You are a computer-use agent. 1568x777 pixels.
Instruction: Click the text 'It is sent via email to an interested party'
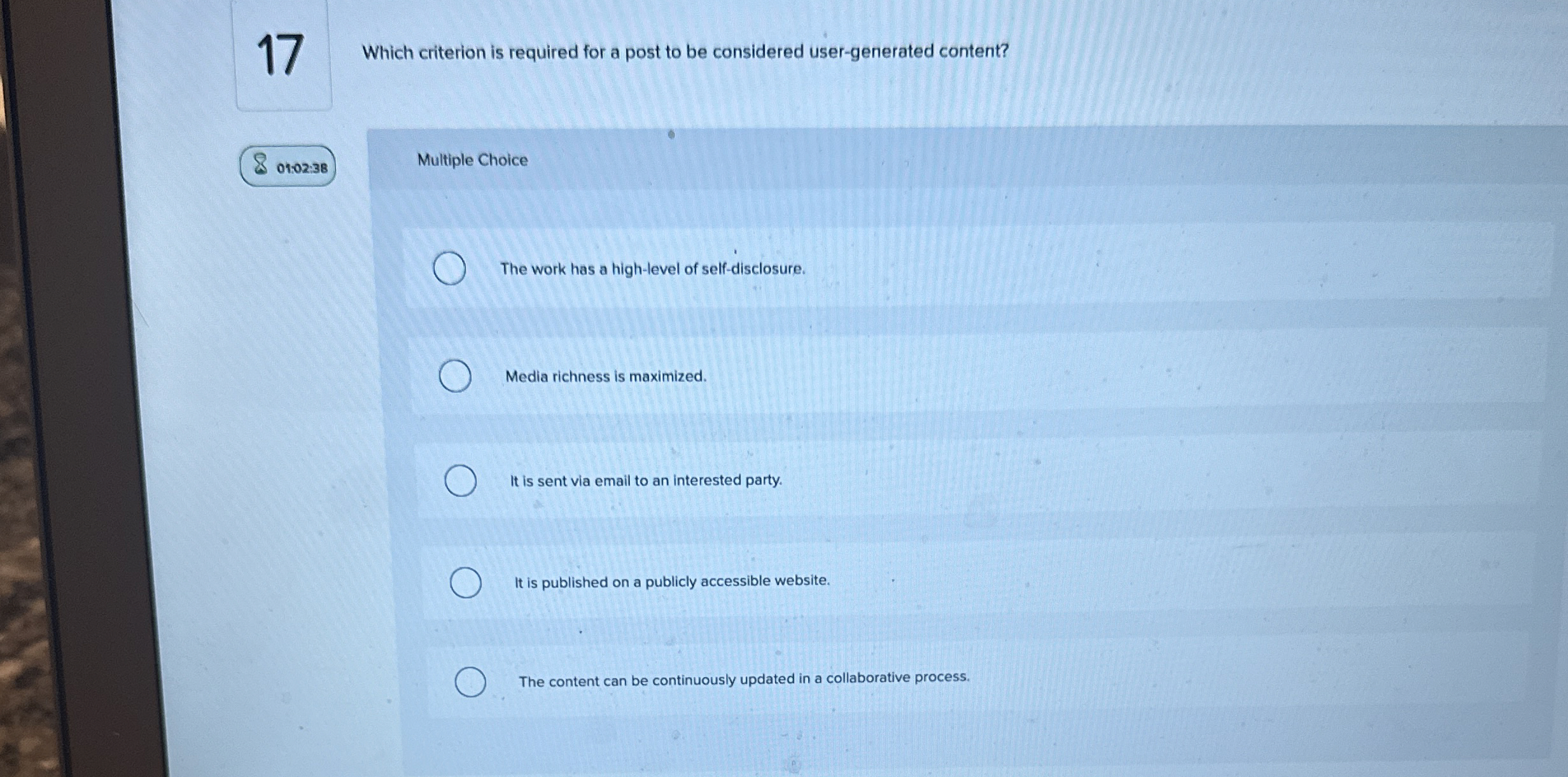pyautogui.click(x=645, y=481)
